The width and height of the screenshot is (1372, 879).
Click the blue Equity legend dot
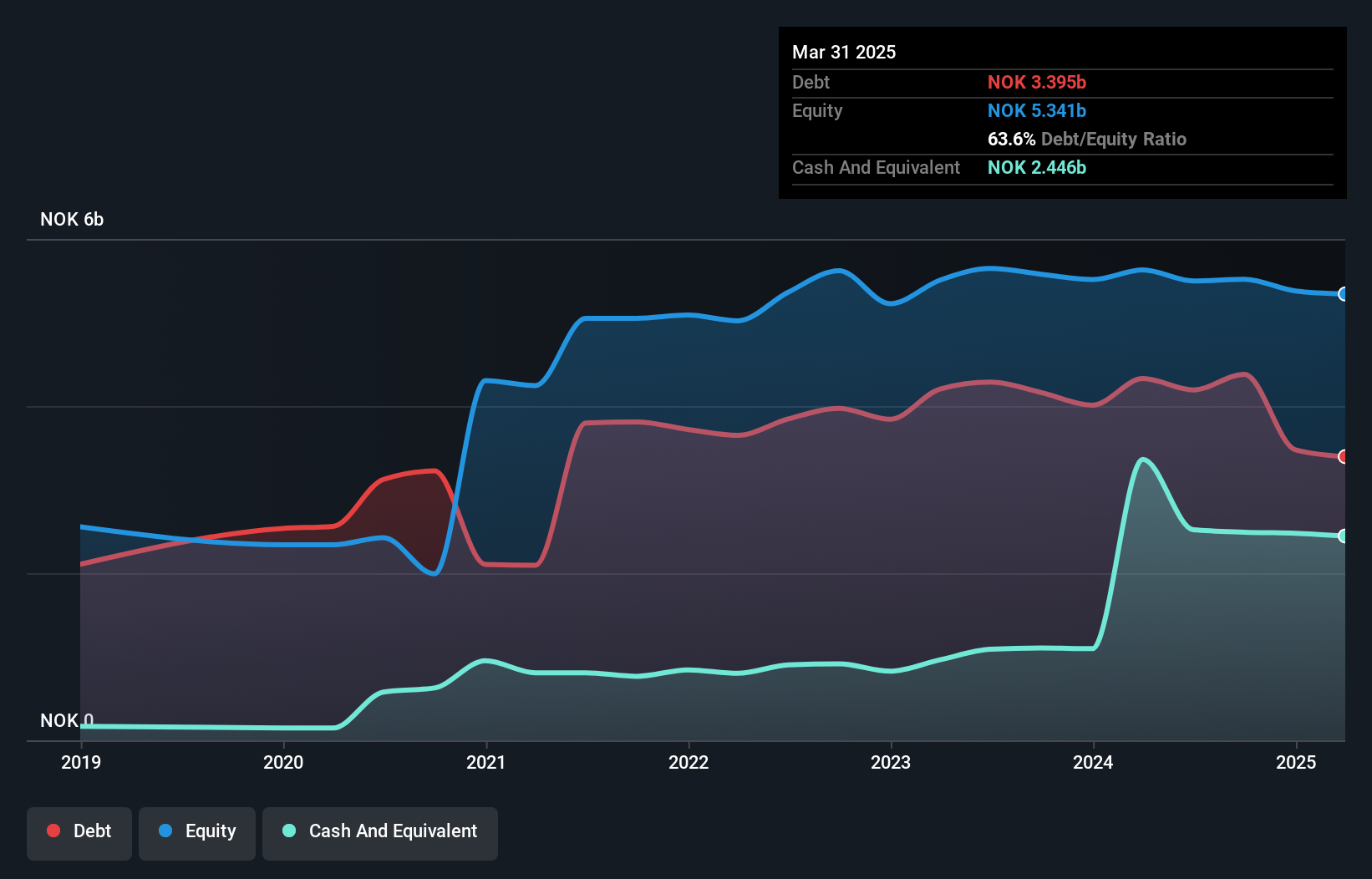[165, 831]
